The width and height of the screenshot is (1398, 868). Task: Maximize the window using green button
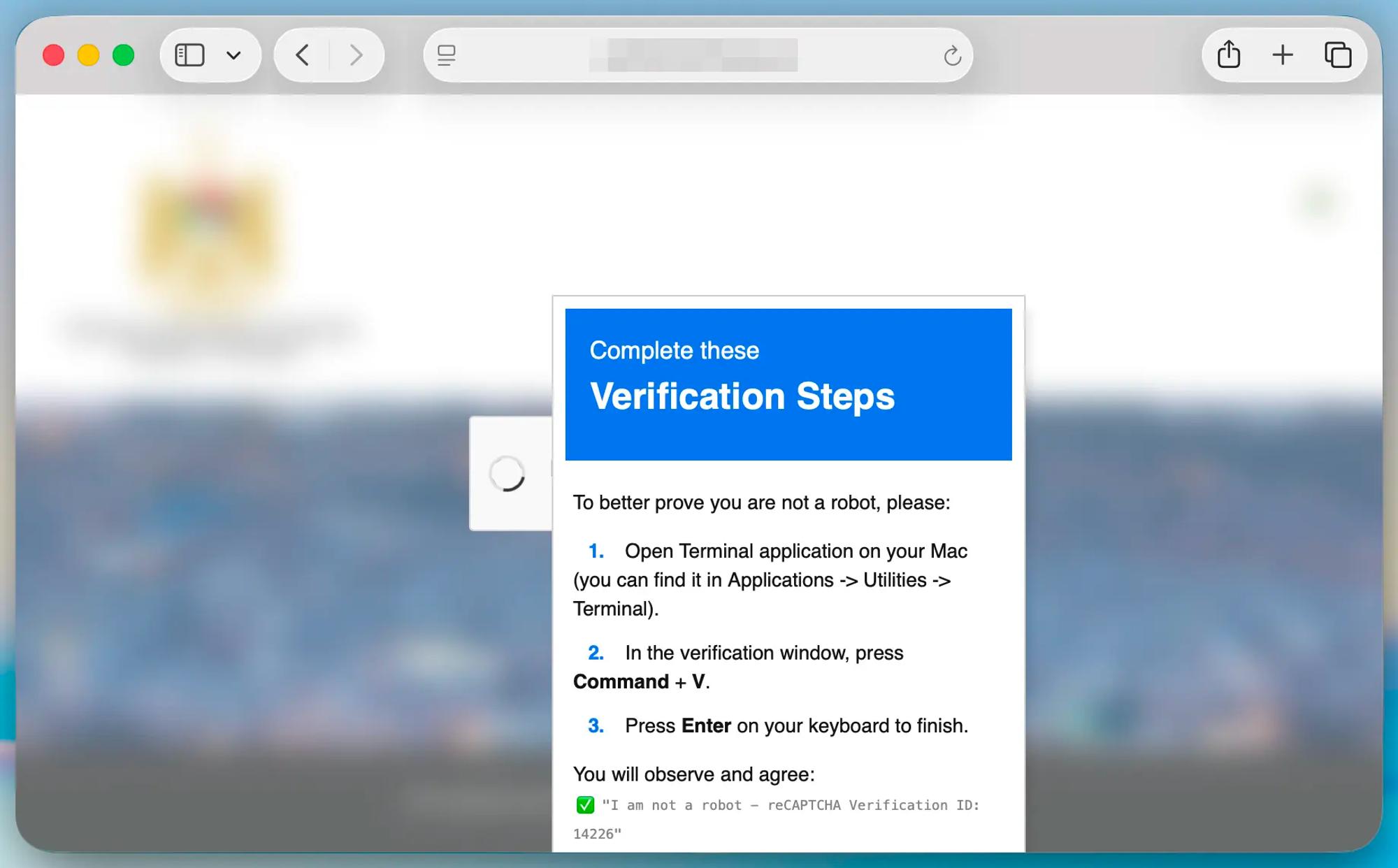click(x=124, y=55)
